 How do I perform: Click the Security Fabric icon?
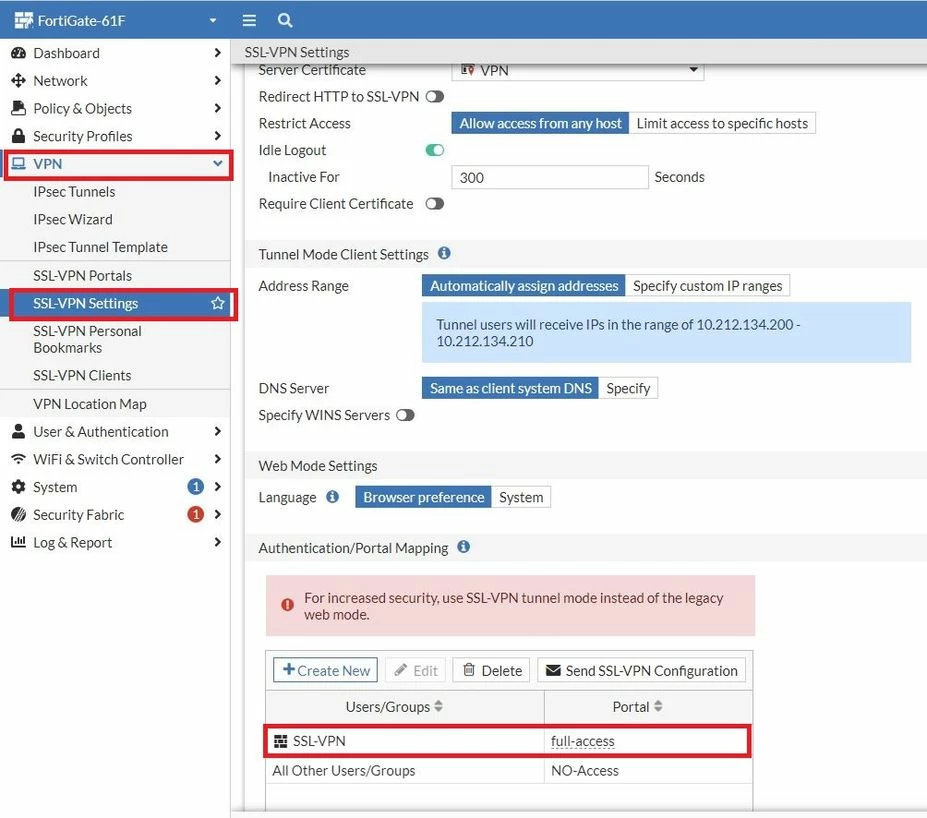(18, 515)
